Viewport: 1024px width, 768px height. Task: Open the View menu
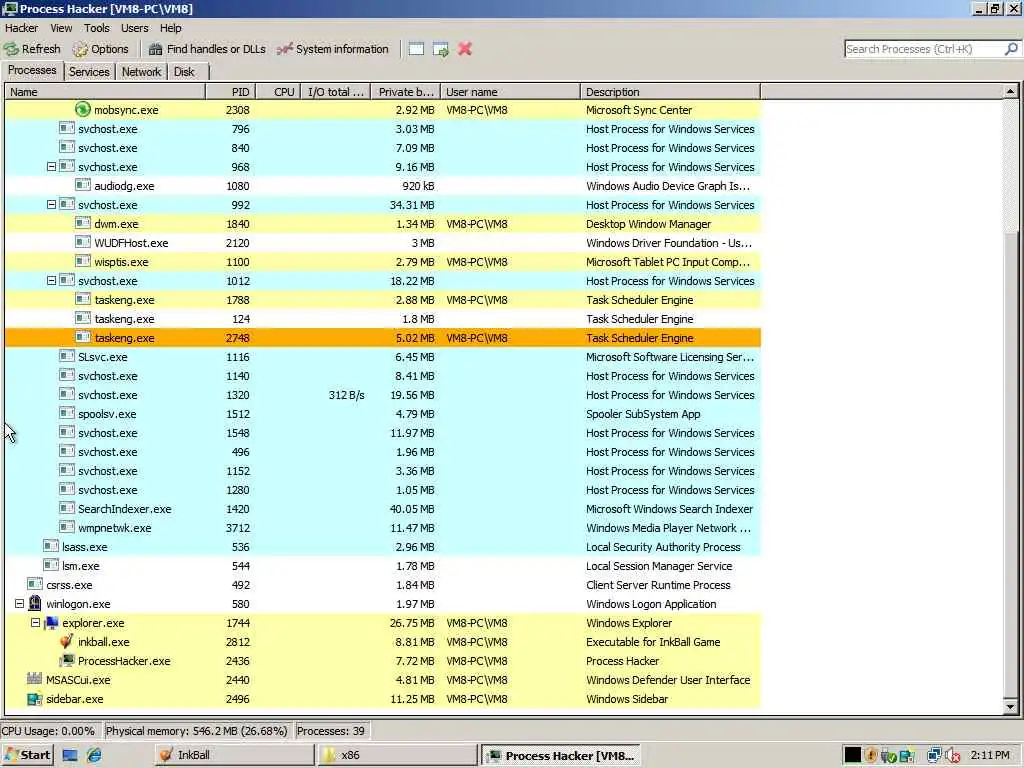[61, 28]
